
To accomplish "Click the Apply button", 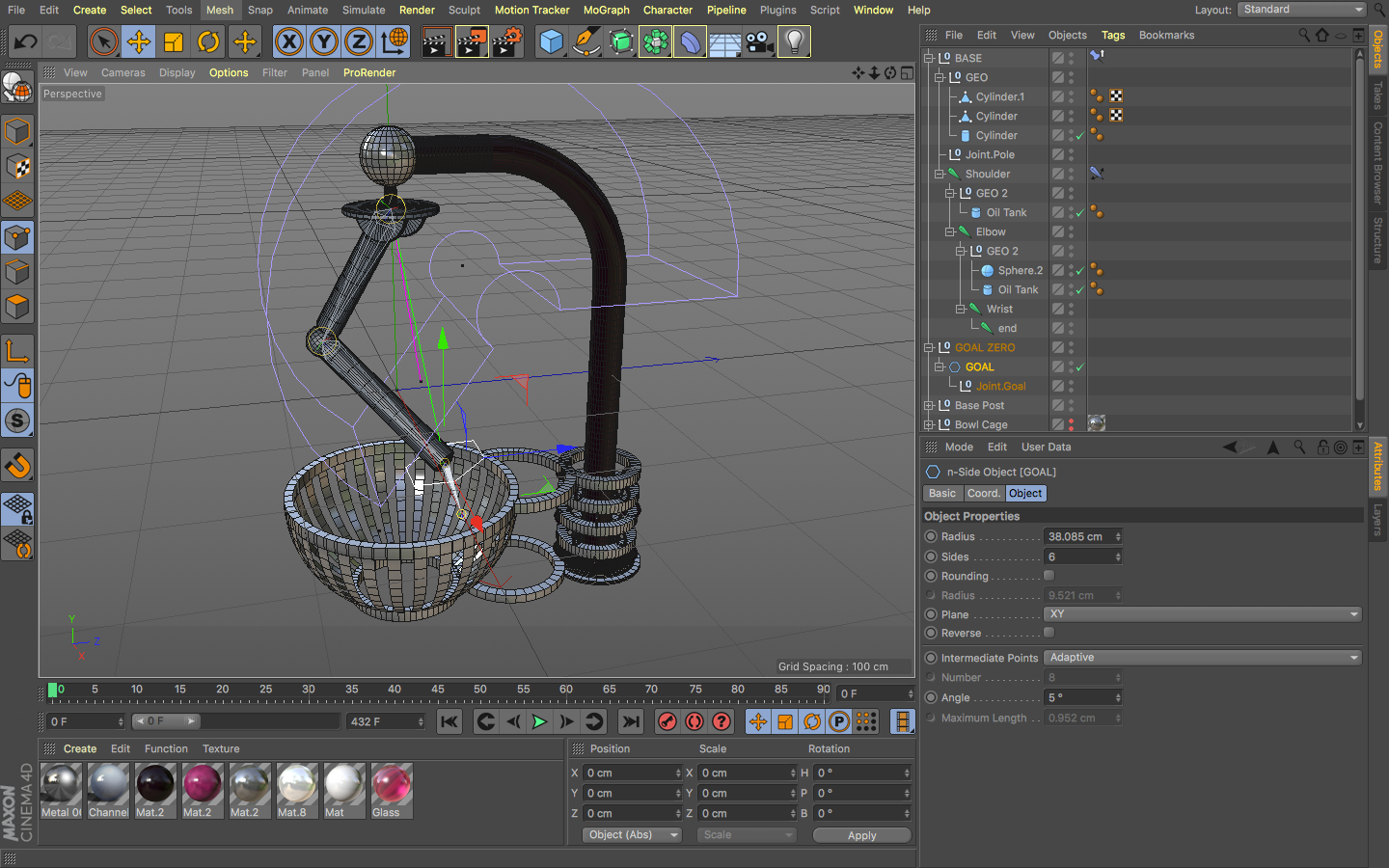I will pyautogui.click(x=861, y=835).
